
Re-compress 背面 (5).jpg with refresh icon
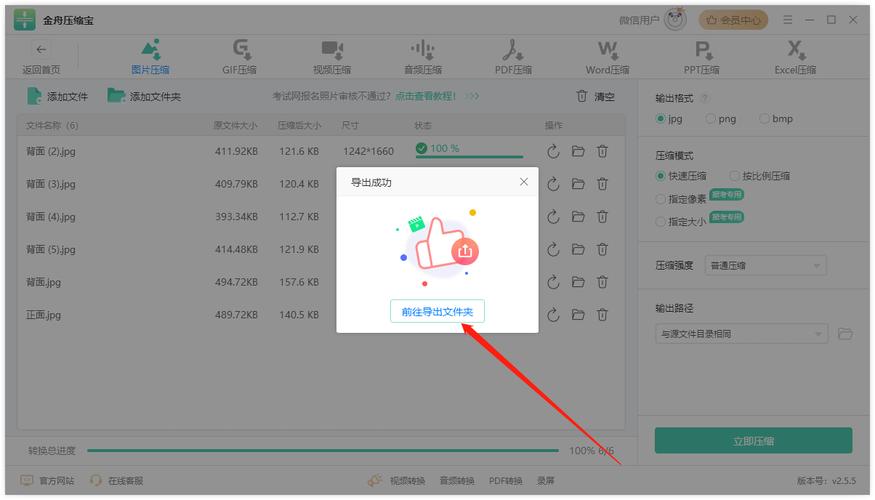pyautogui.click(x=553, y=249)
